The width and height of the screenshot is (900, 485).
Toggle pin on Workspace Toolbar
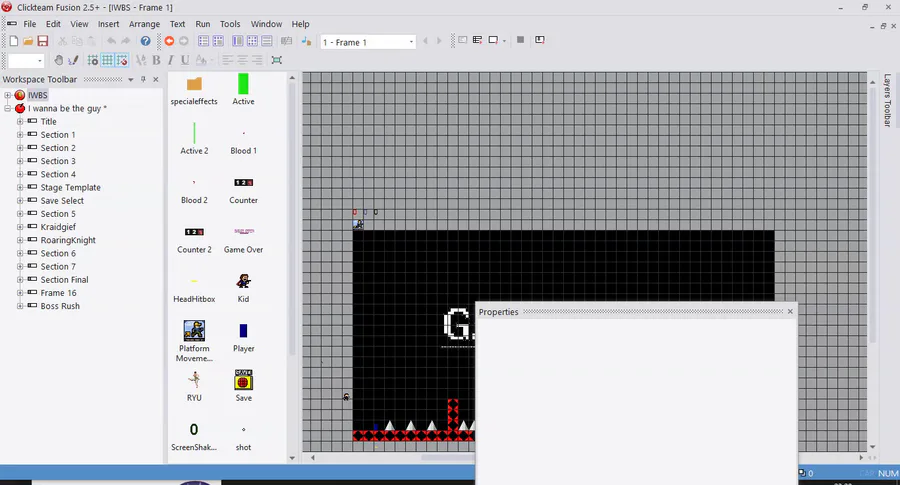click(x=143, y=79)
